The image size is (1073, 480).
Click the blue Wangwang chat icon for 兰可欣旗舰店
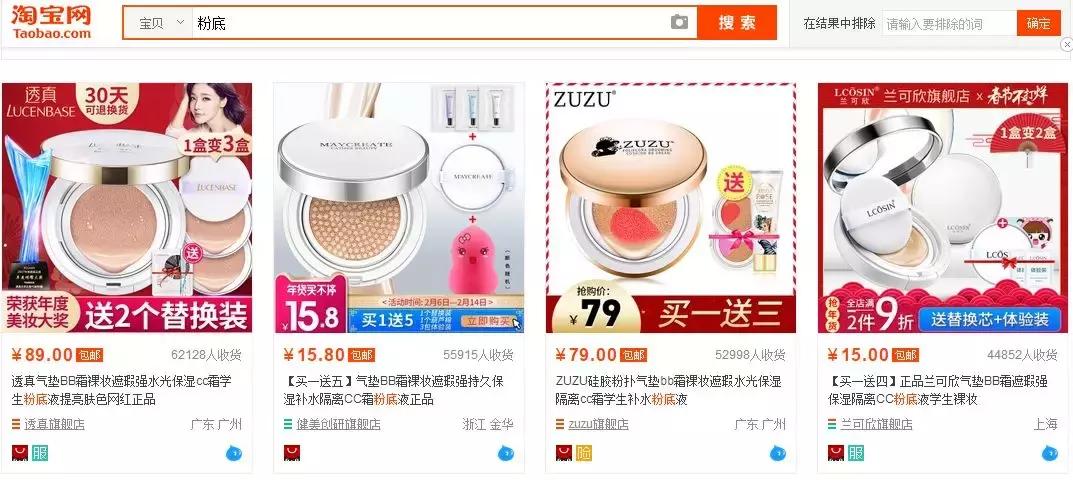1050,453
